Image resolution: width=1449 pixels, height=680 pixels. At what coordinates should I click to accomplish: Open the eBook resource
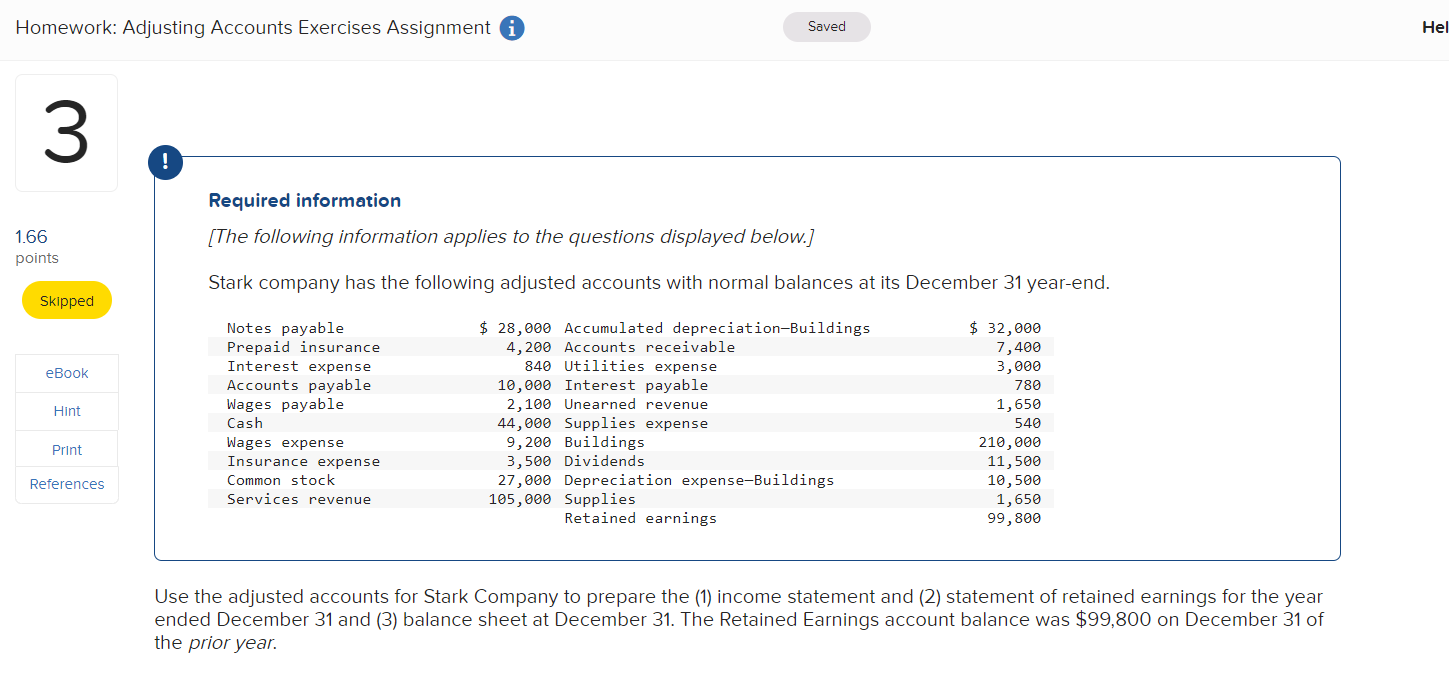[x=66, y=372]
